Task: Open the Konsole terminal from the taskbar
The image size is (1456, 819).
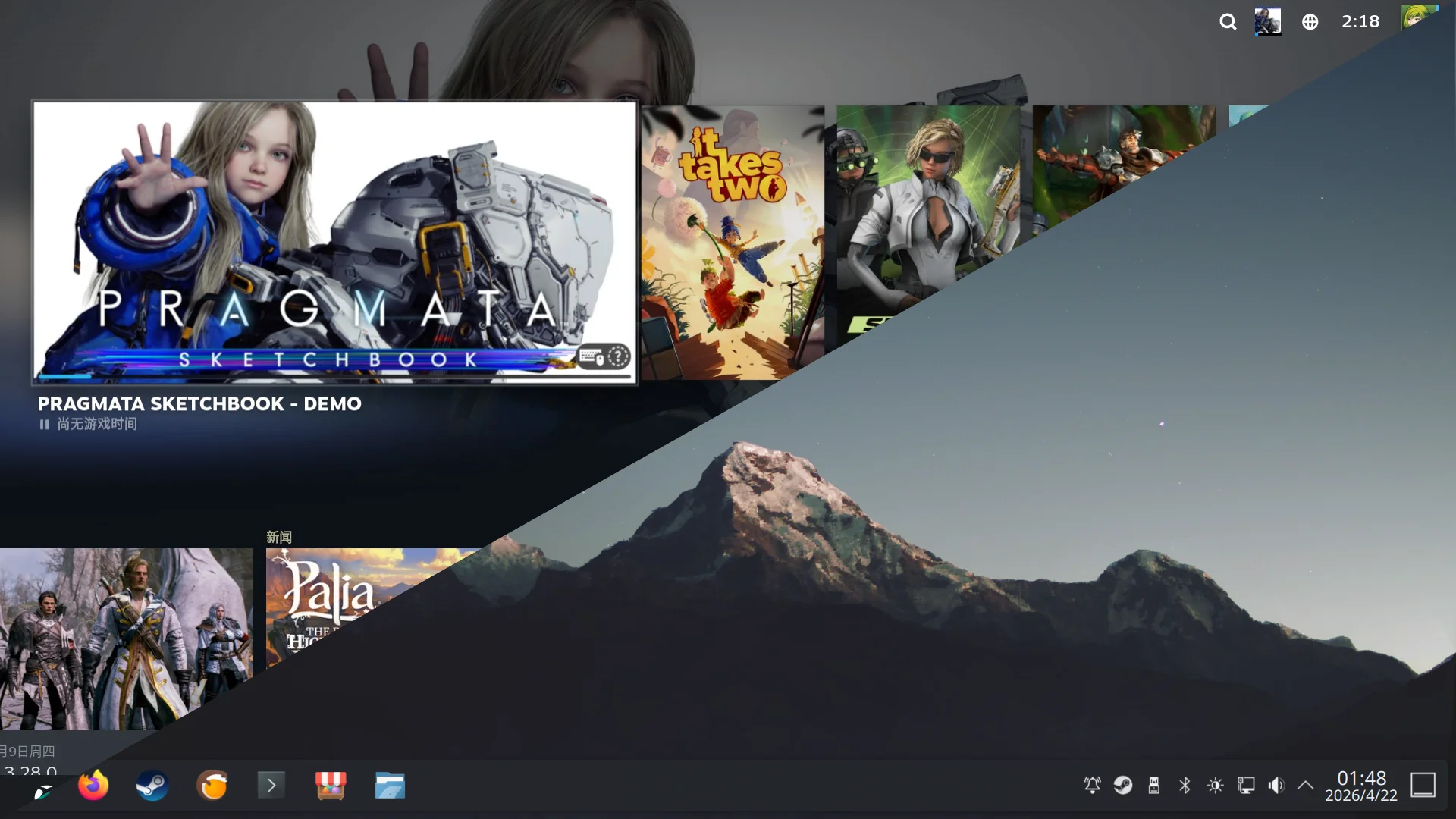Action: click(271, 786)
